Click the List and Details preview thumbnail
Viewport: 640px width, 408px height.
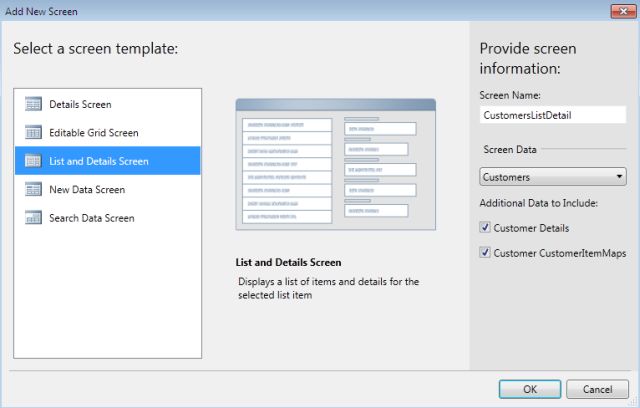point(336,164)
